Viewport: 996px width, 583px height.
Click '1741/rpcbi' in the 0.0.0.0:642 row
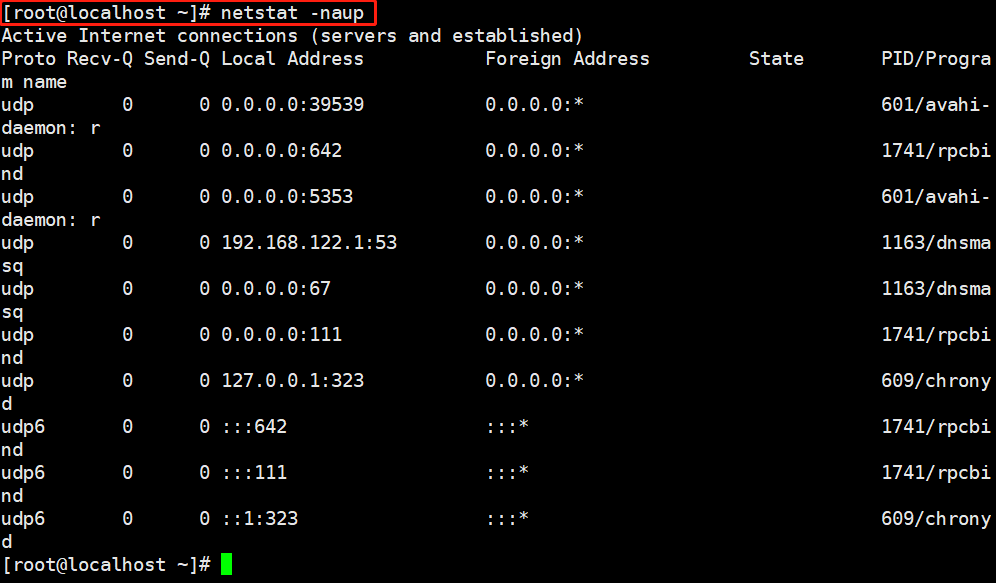tap(936, 151)
